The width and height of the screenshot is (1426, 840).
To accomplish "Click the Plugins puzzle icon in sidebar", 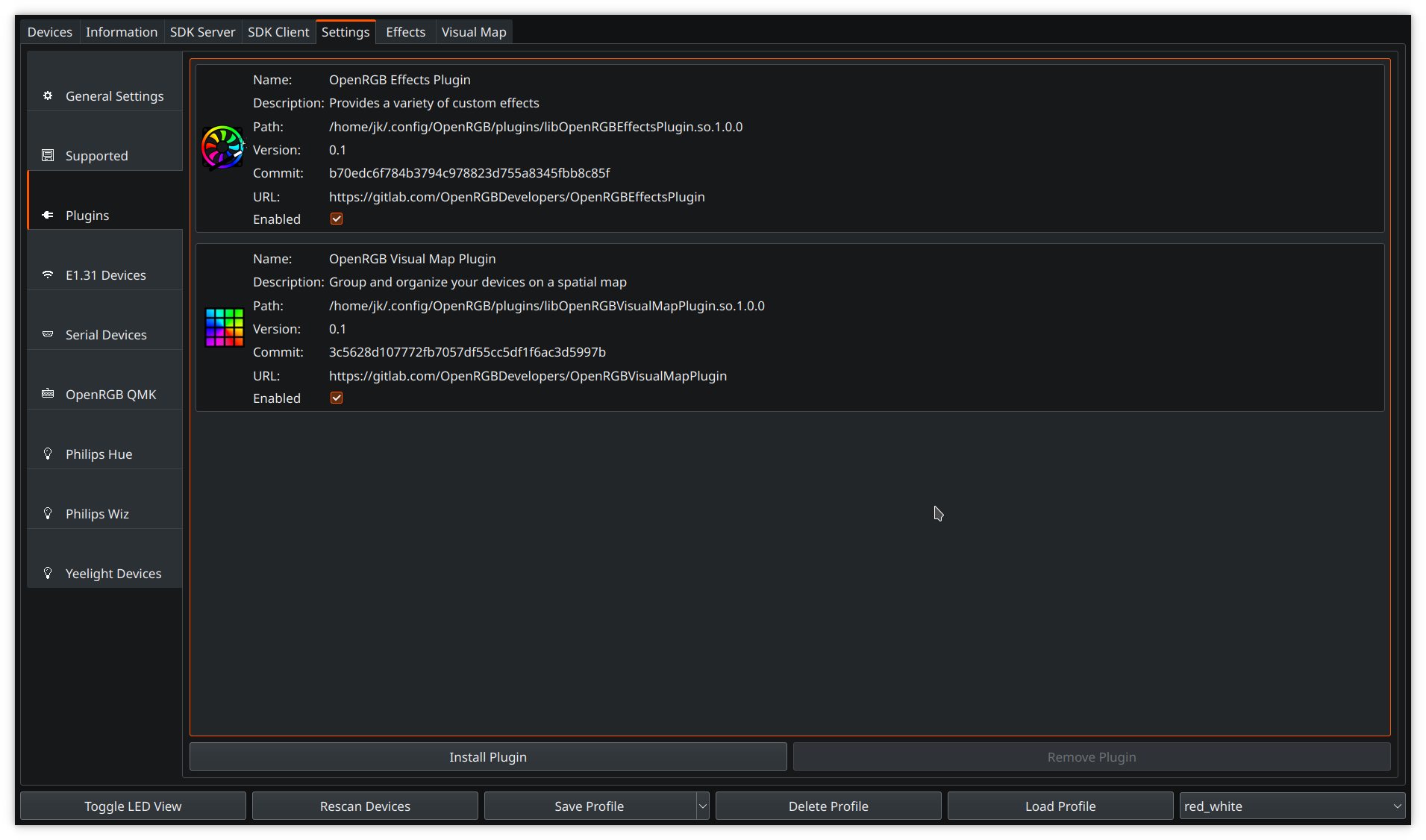I will 48,215.
